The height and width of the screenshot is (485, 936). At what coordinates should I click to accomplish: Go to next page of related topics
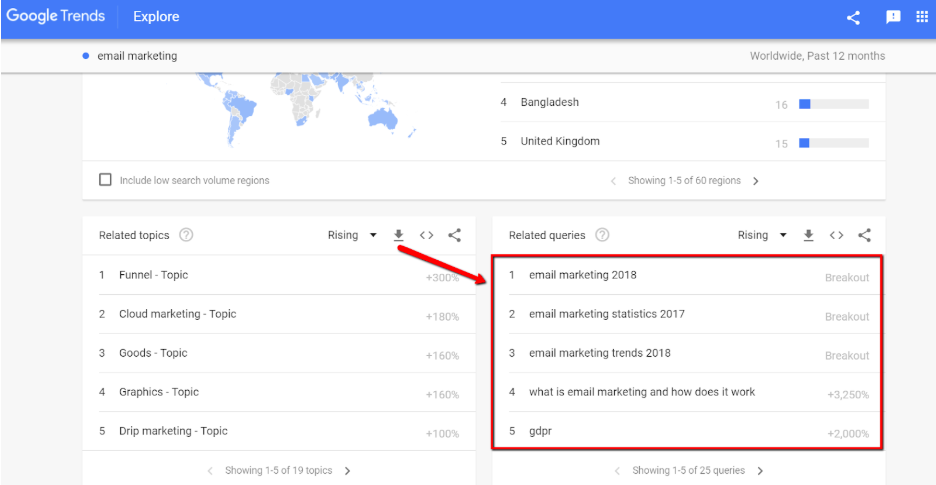[x=347, y=471]
